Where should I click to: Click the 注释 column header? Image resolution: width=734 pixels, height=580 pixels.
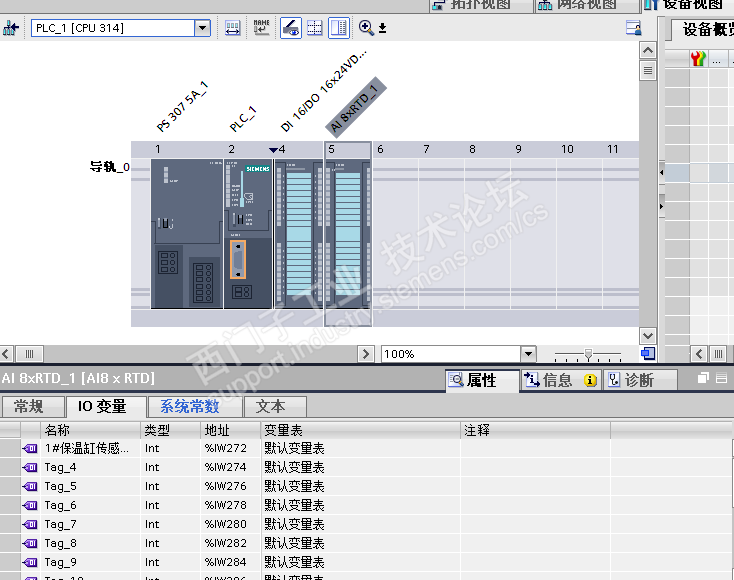536,430
